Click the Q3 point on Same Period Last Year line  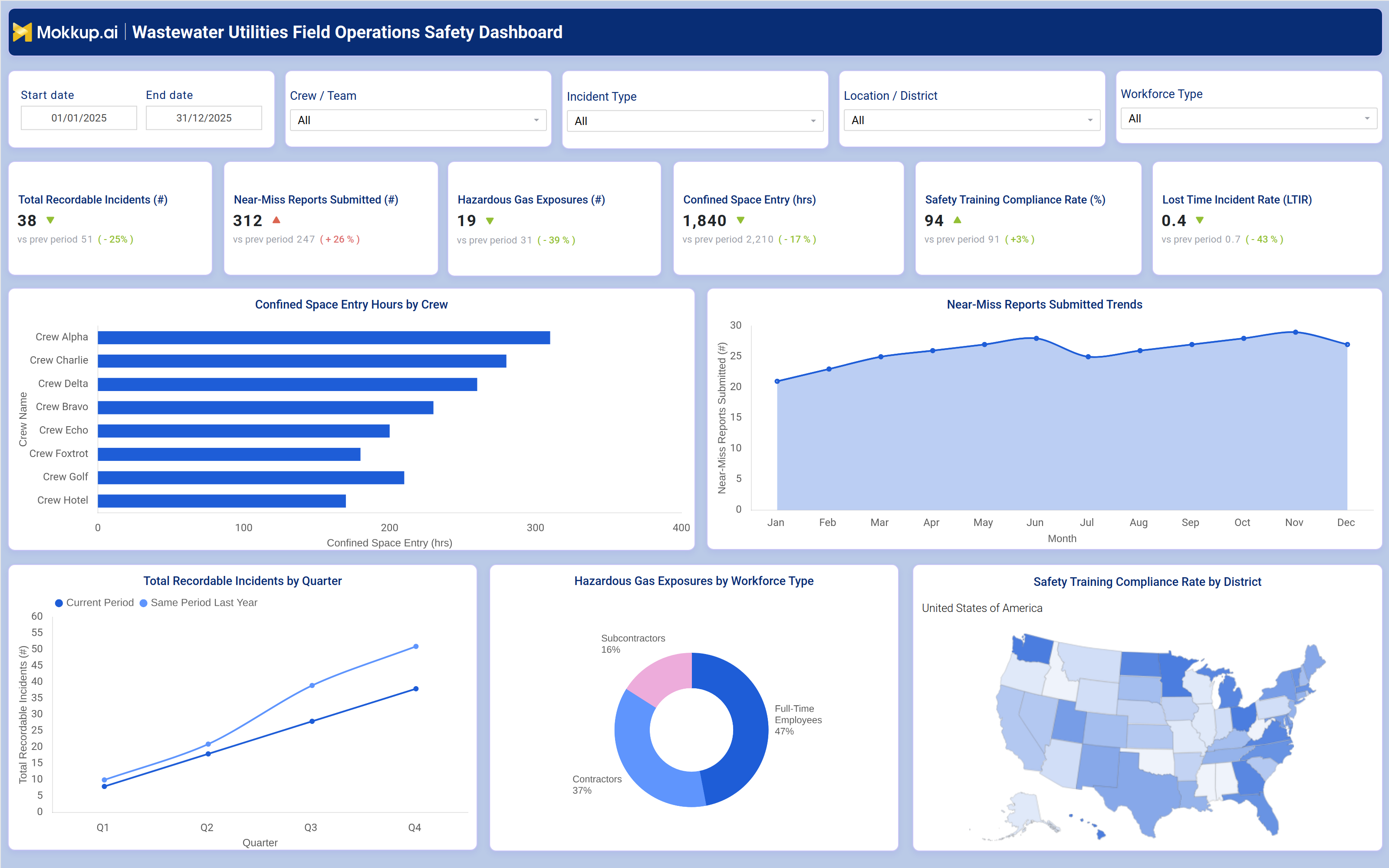coord(312,685)
